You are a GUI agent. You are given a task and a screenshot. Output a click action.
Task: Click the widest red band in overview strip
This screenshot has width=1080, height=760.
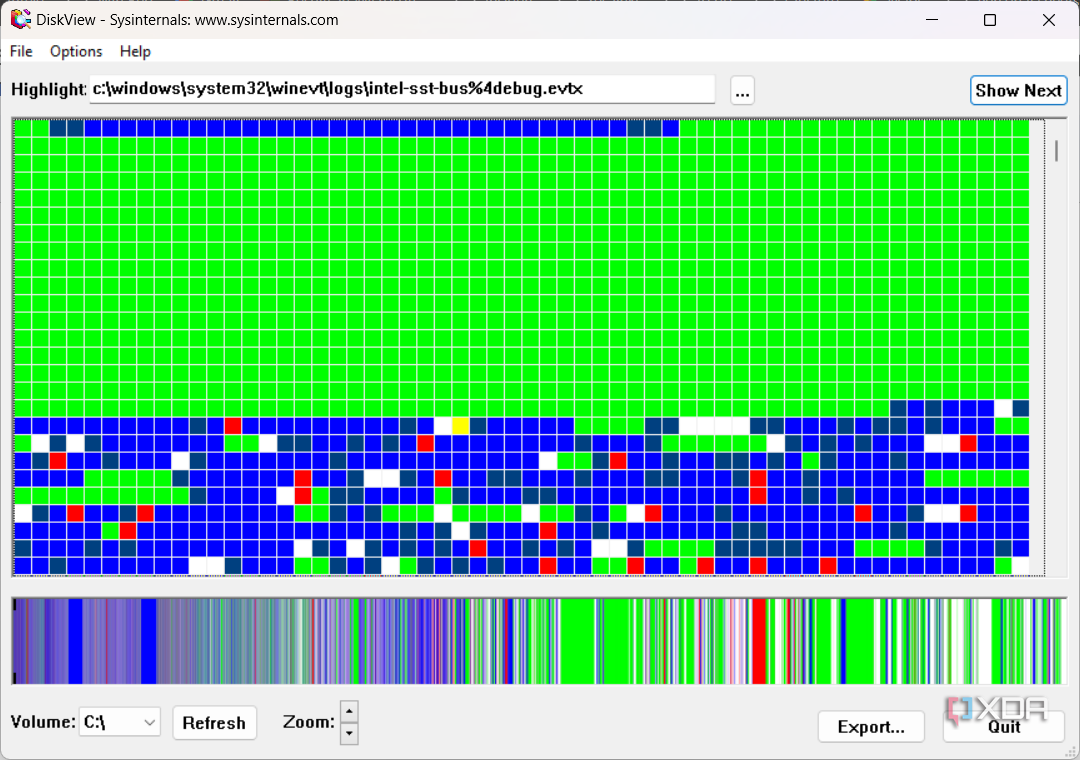[x=759, y=641]
